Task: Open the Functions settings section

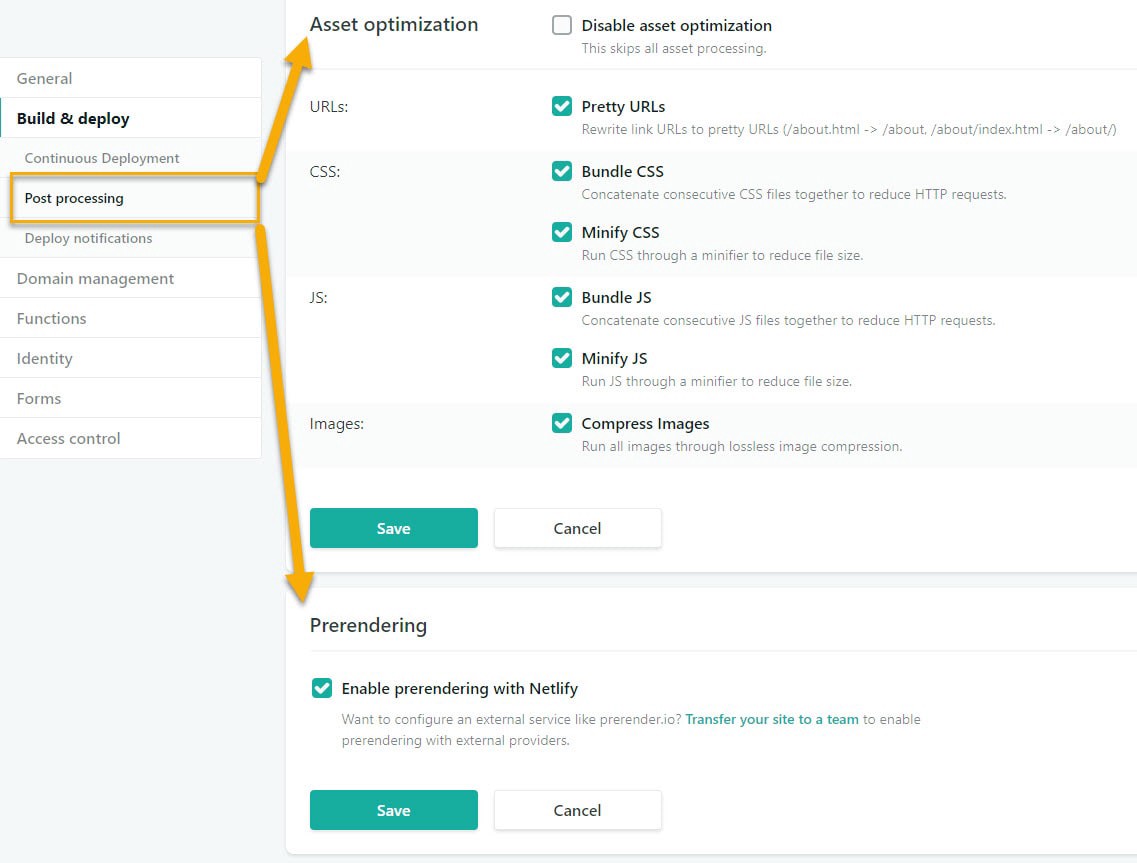Action: (x=52, y=318)
